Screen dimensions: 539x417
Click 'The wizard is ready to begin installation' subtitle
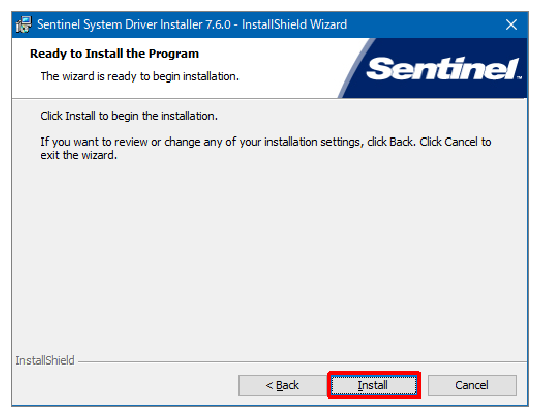[x=140, y=76]
